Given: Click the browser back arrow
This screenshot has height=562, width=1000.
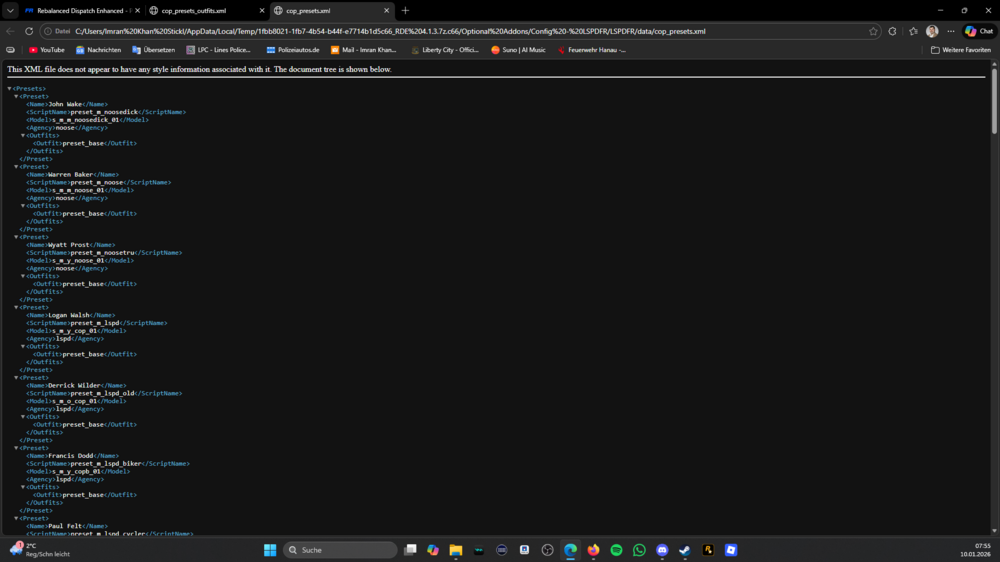Looking at the screenshot, I should pyautogui.click(x=10, y=31).
